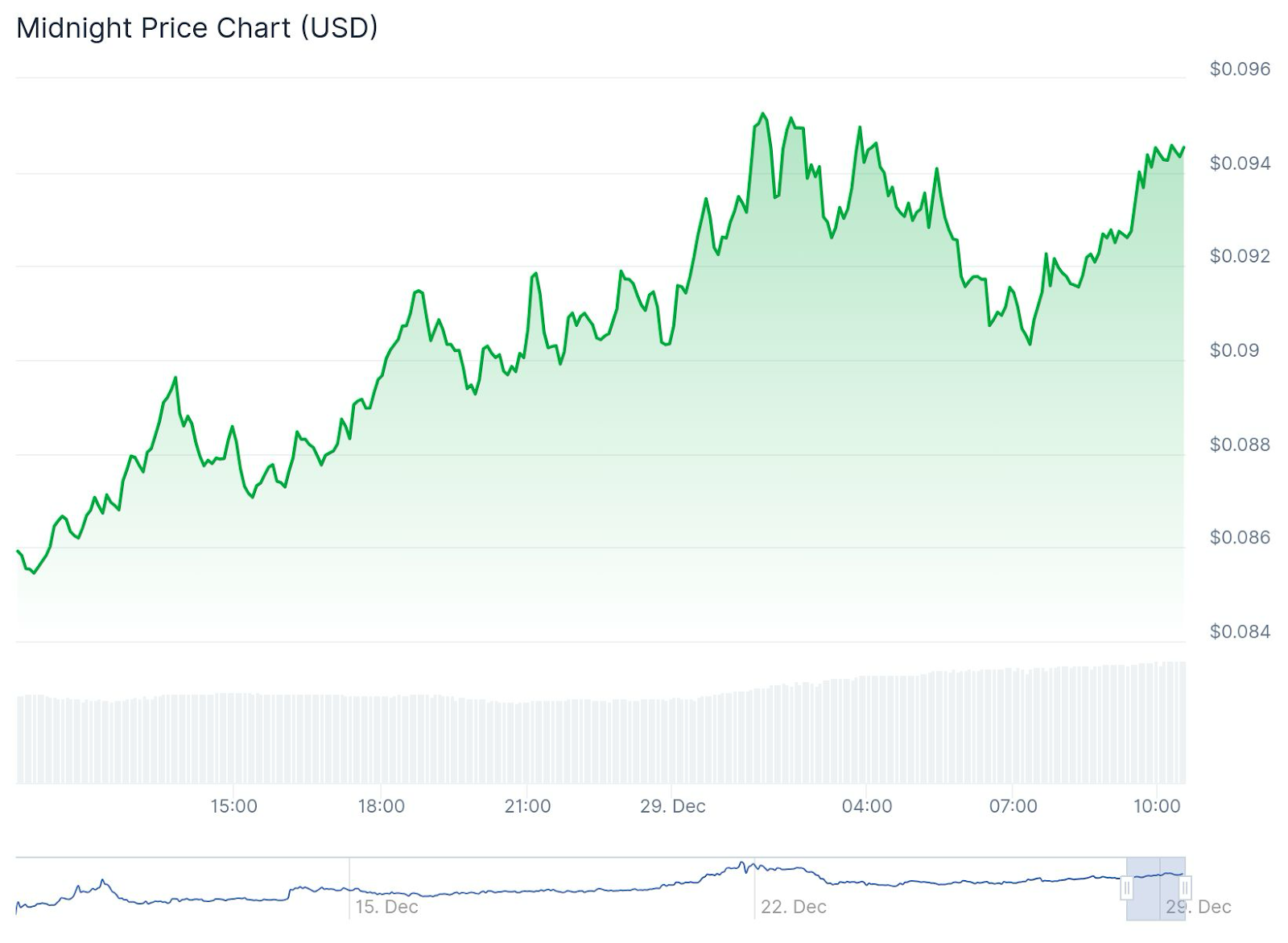This screenshot has width=1288, height=943.
Task: Click the right range selector handle
Action: 1185,888
